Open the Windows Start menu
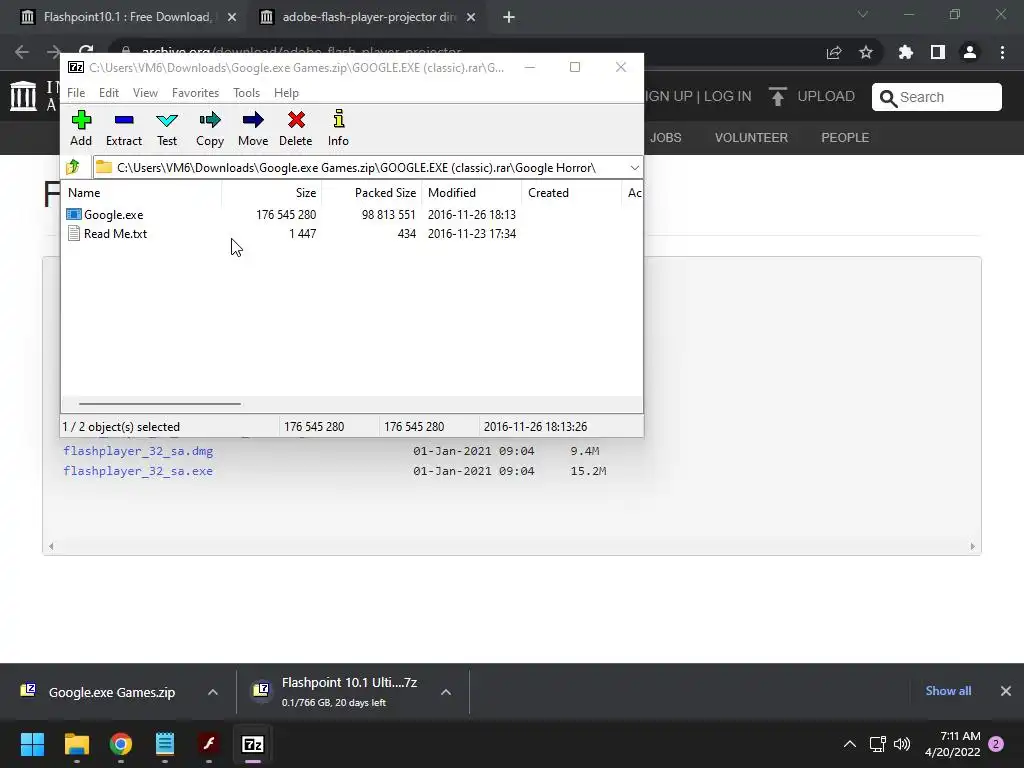1024x768 pixels. (x=32, y=744)
